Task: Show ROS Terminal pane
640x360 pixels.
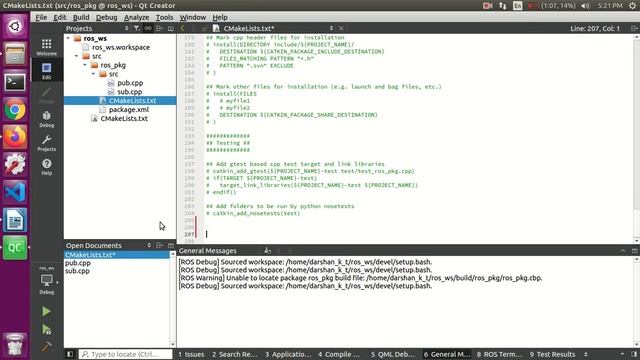Action: 499,354
